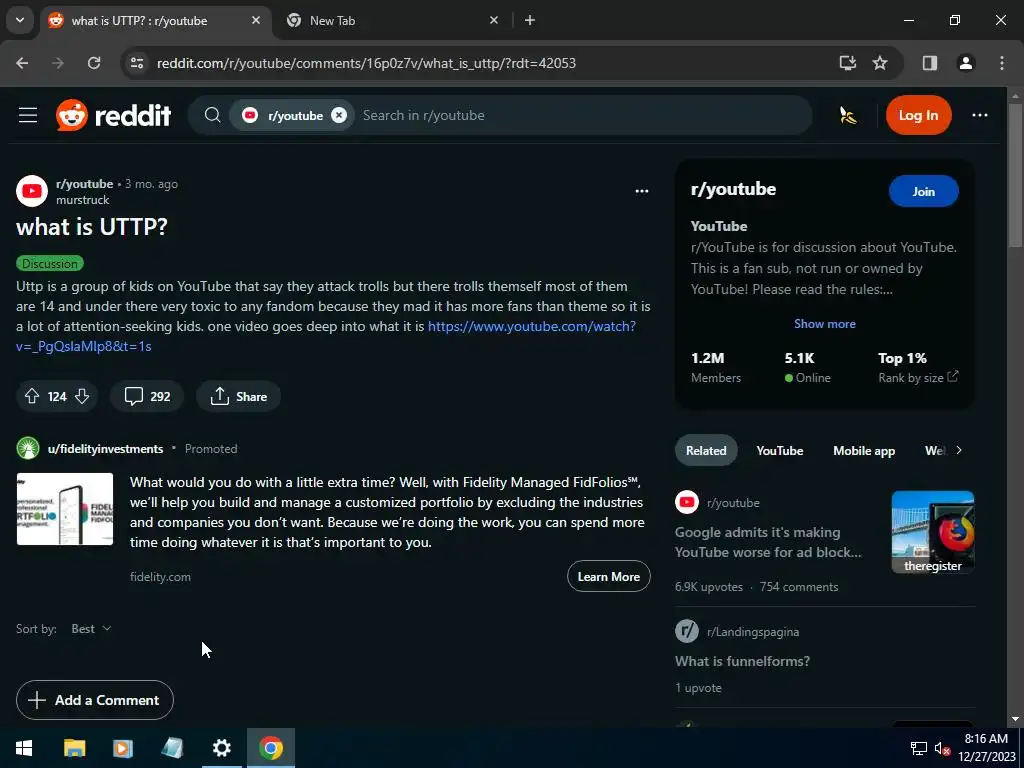The image size is (1024, 768).
Task: Expand Show more in community description
Action: (825, 324)
